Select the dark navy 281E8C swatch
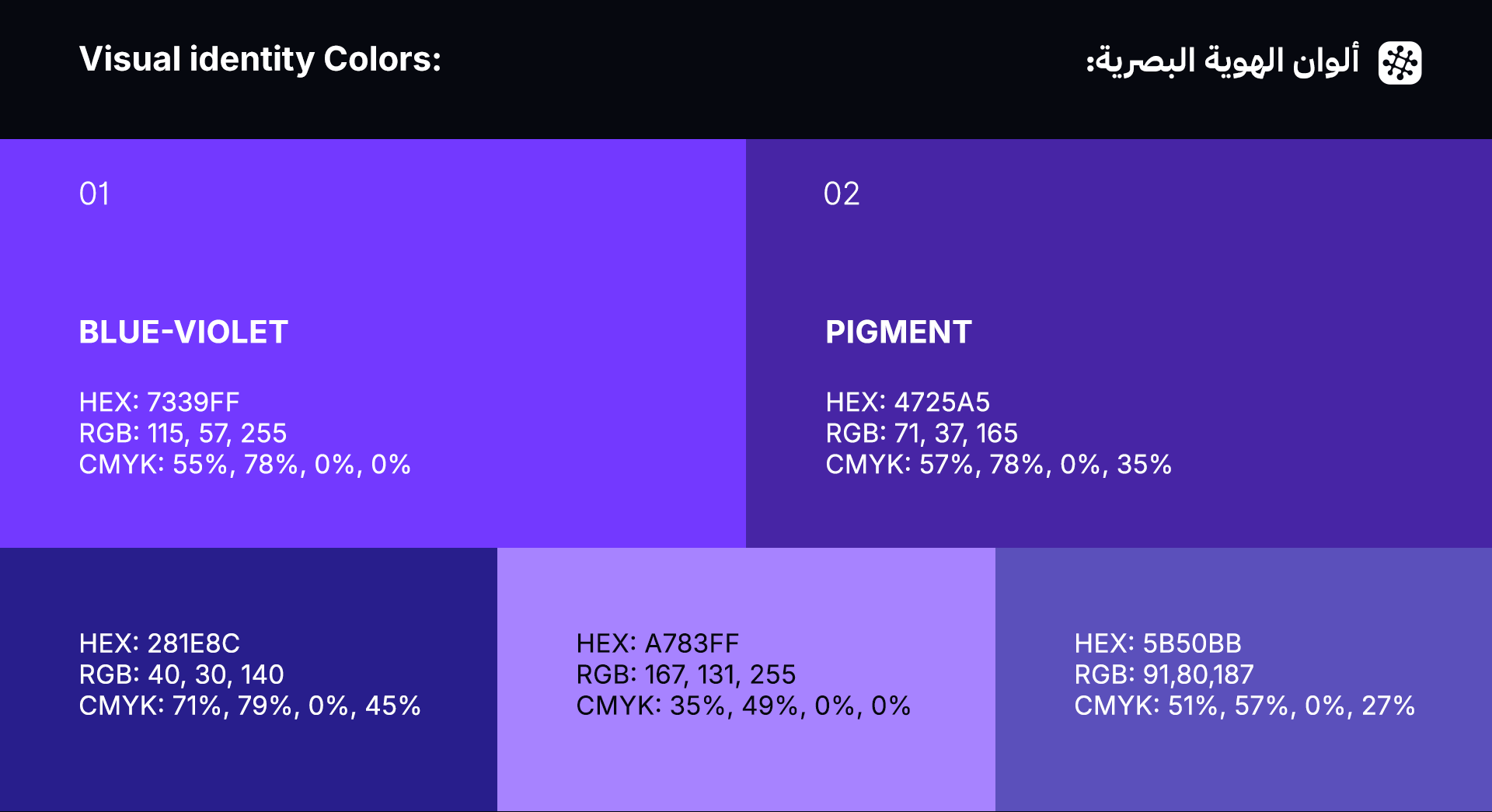The width and height of the screenshot is (1492, 812). (249, 761)
